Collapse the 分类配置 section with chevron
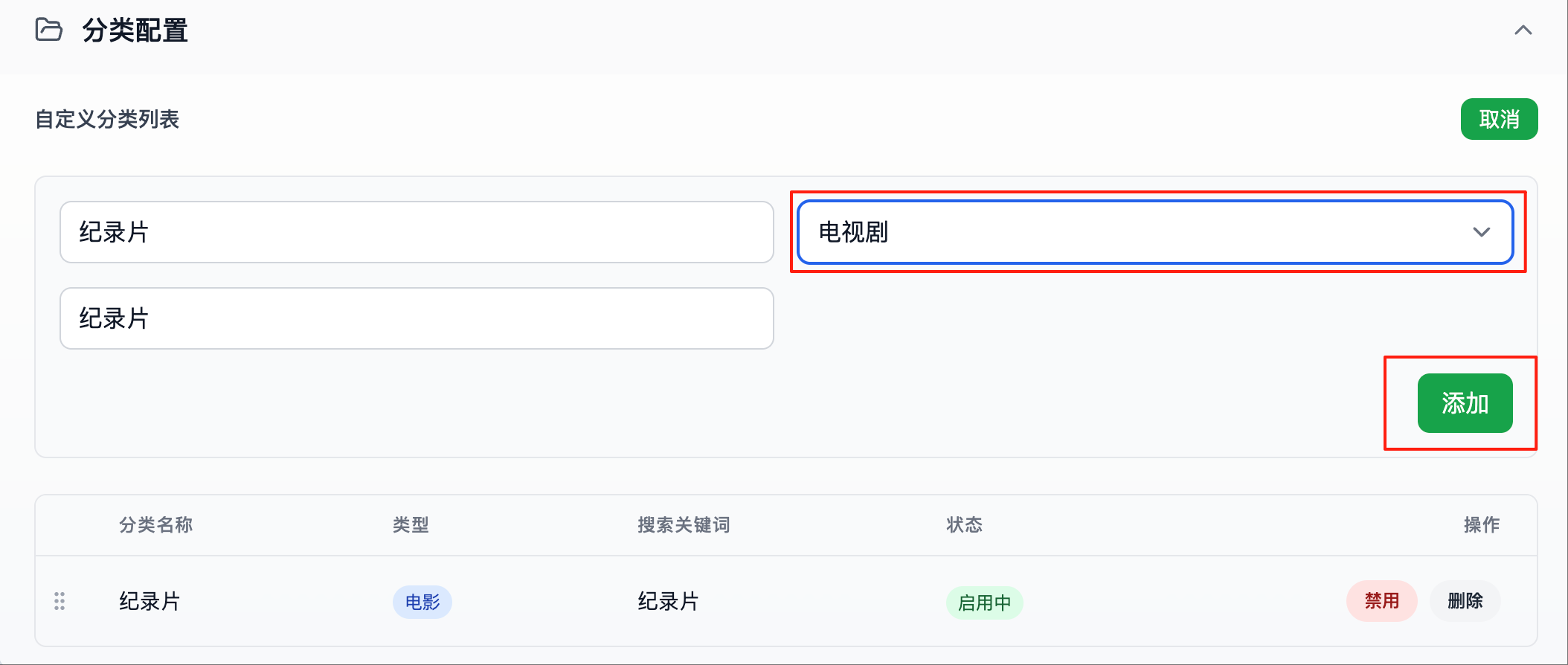The image size is (1568, 665). (1523, 30)
